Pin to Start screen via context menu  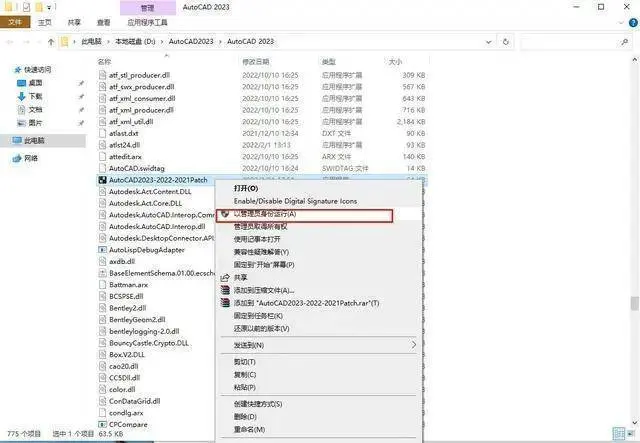point(264,265)
